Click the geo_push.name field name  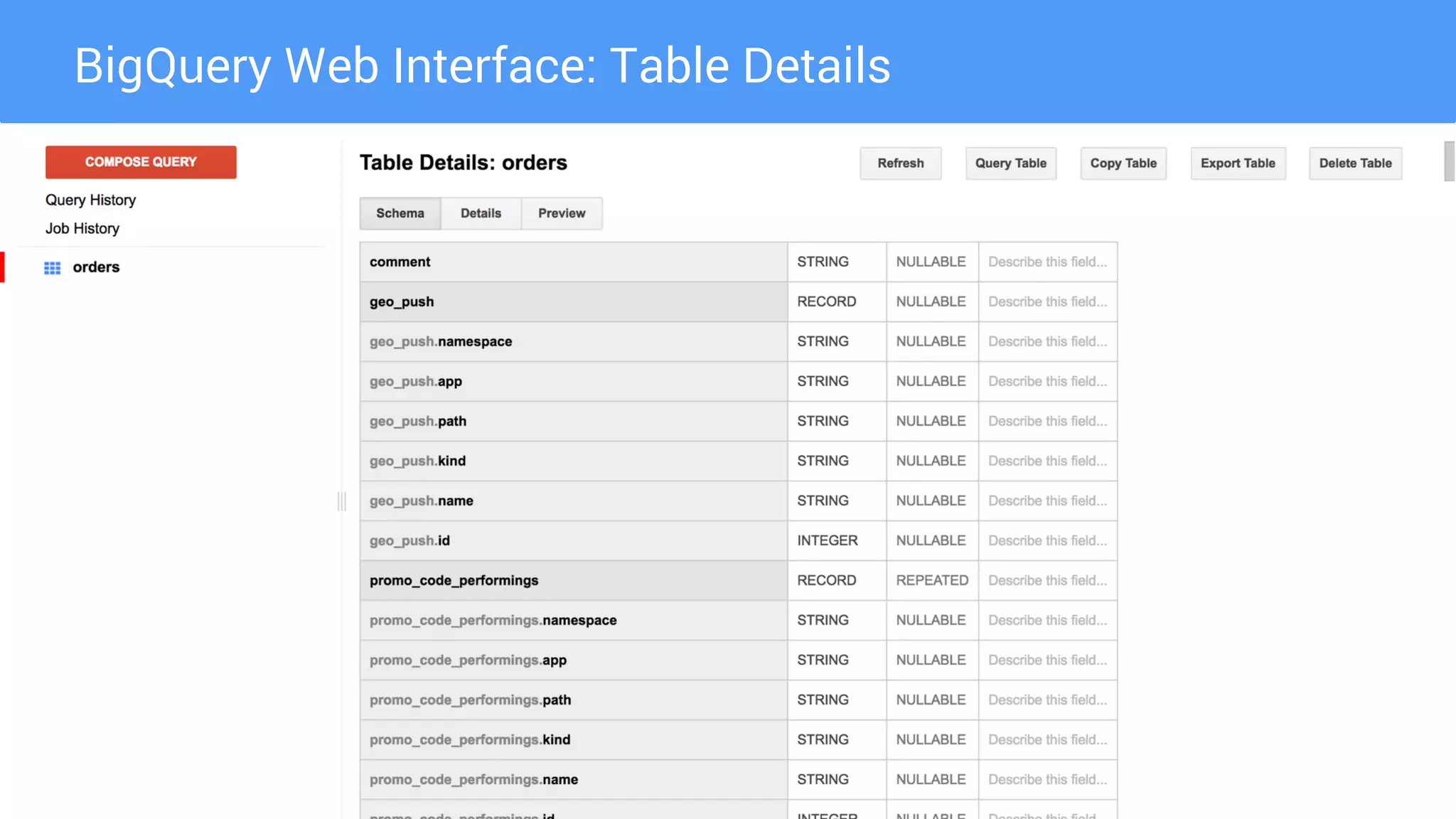click(x=422, y=500)
